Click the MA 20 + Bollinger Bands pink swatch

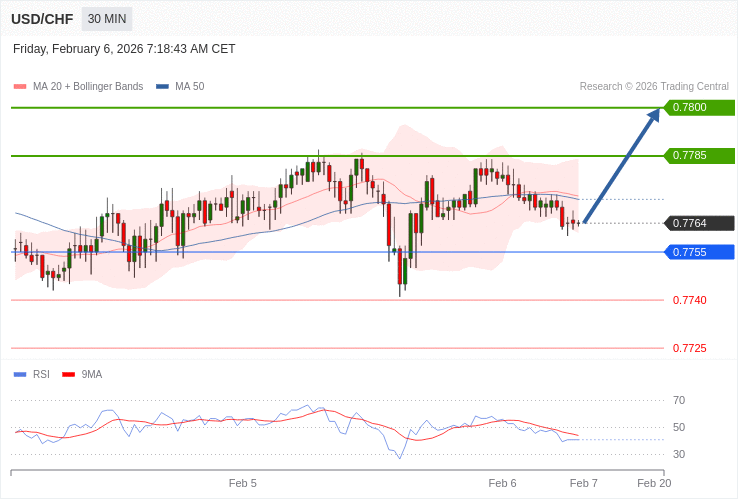(x=20, y=87)
